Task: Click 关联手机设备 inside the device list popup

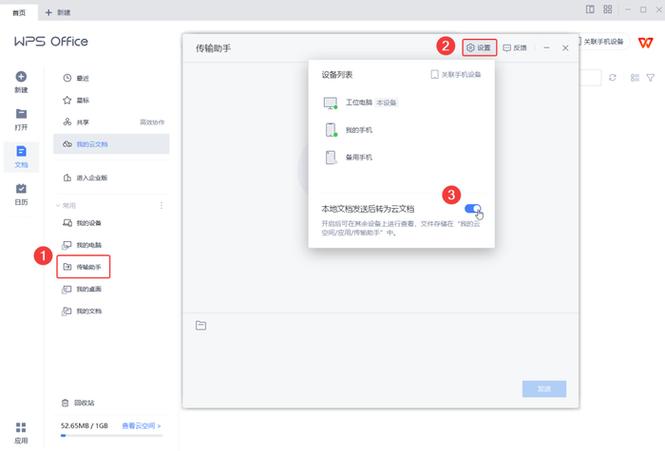Action: pos(455,75)
